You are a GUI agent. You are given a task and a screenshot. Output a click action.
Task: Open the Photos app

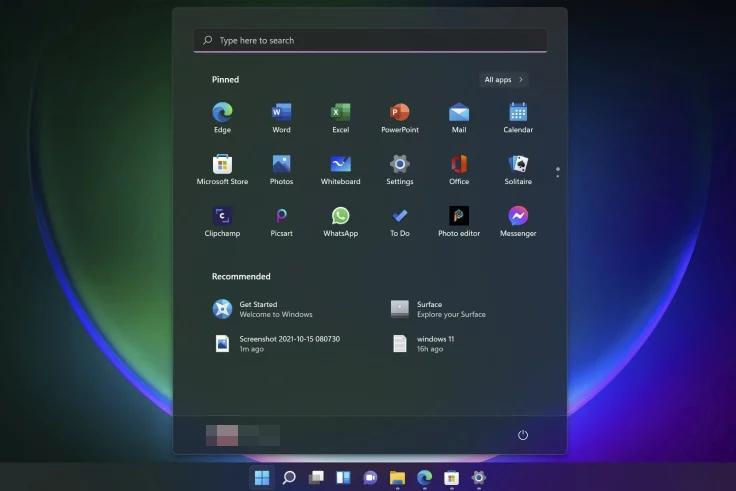(281, 169)
